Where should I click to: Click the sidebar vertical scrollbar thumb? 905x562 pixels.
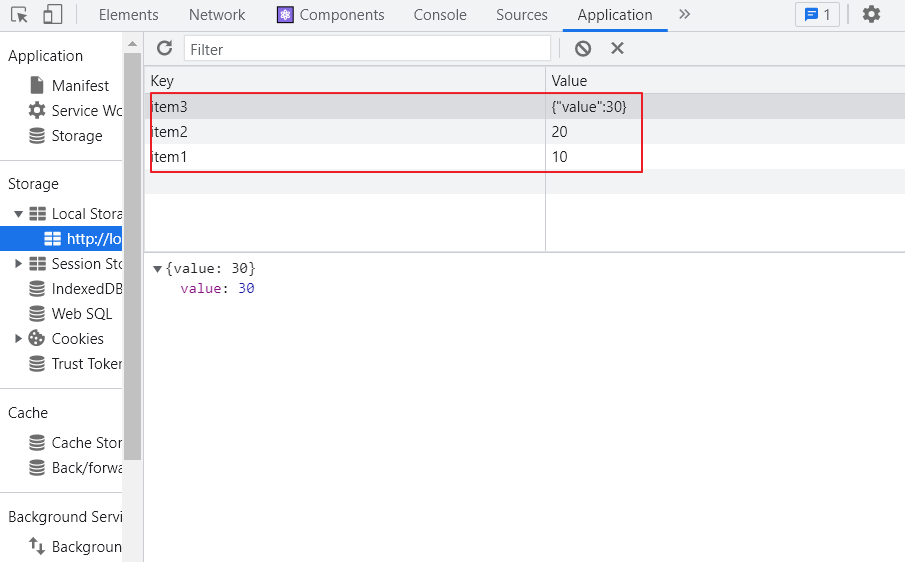pyautogui.click(x=132, y=256)
